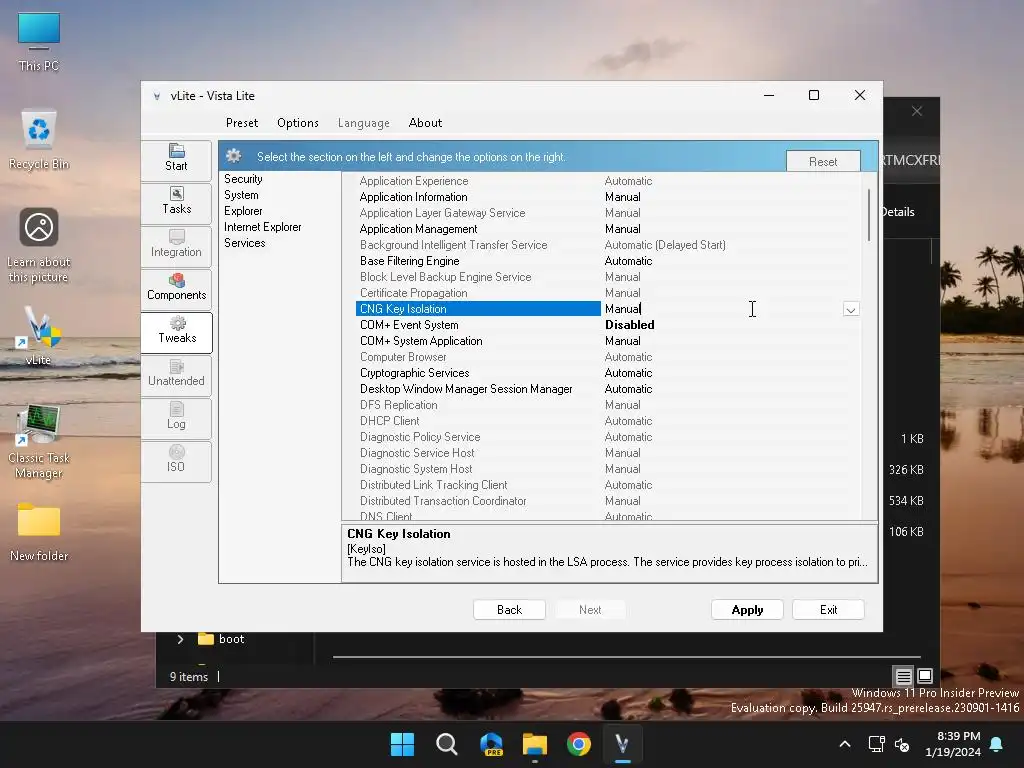Click the network tray icon
The width and height of the screenshot is (1024, 768).
pos(876,744)
